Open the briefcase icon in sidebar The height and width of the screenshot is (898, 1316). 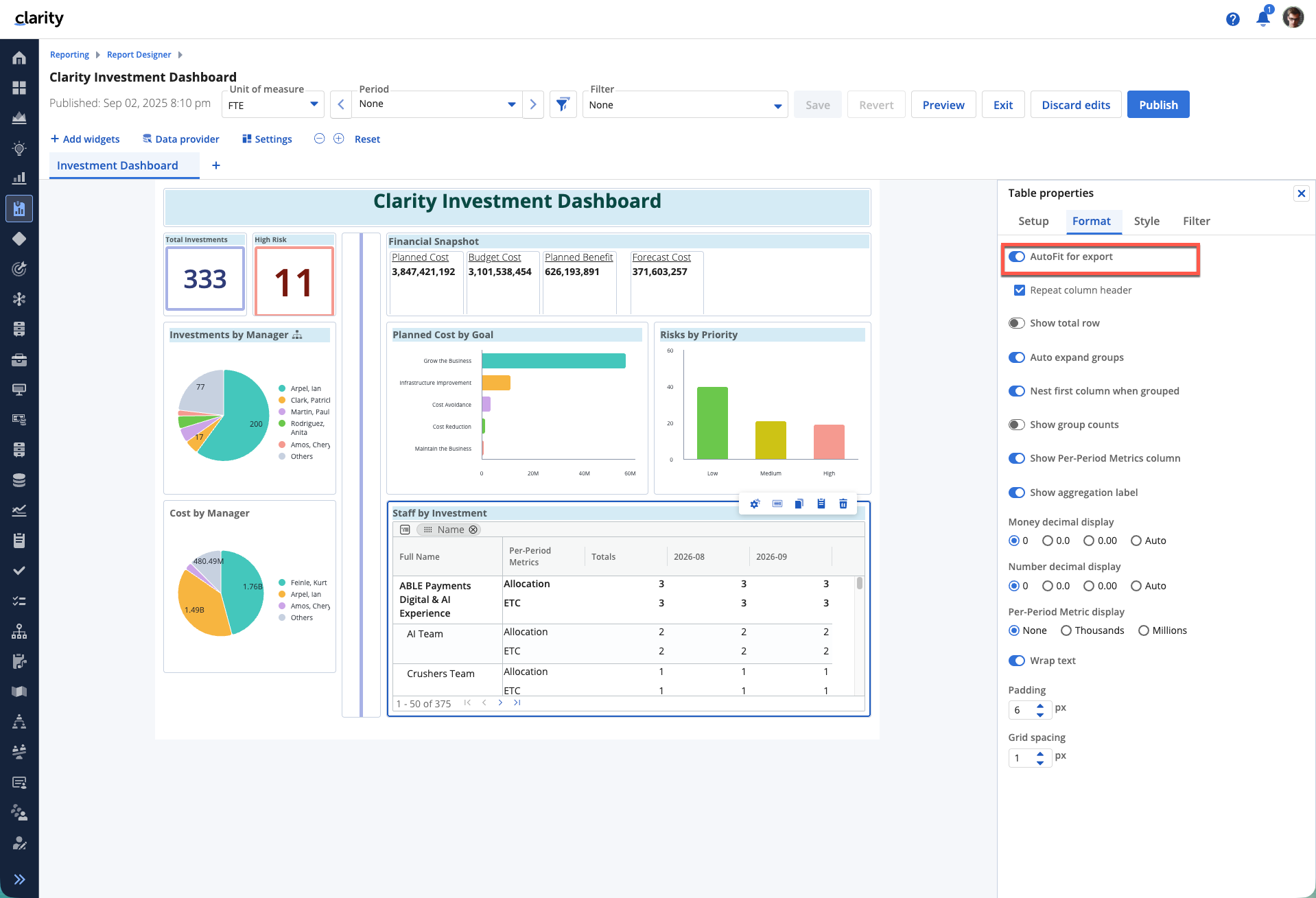[x=19, y=359]
